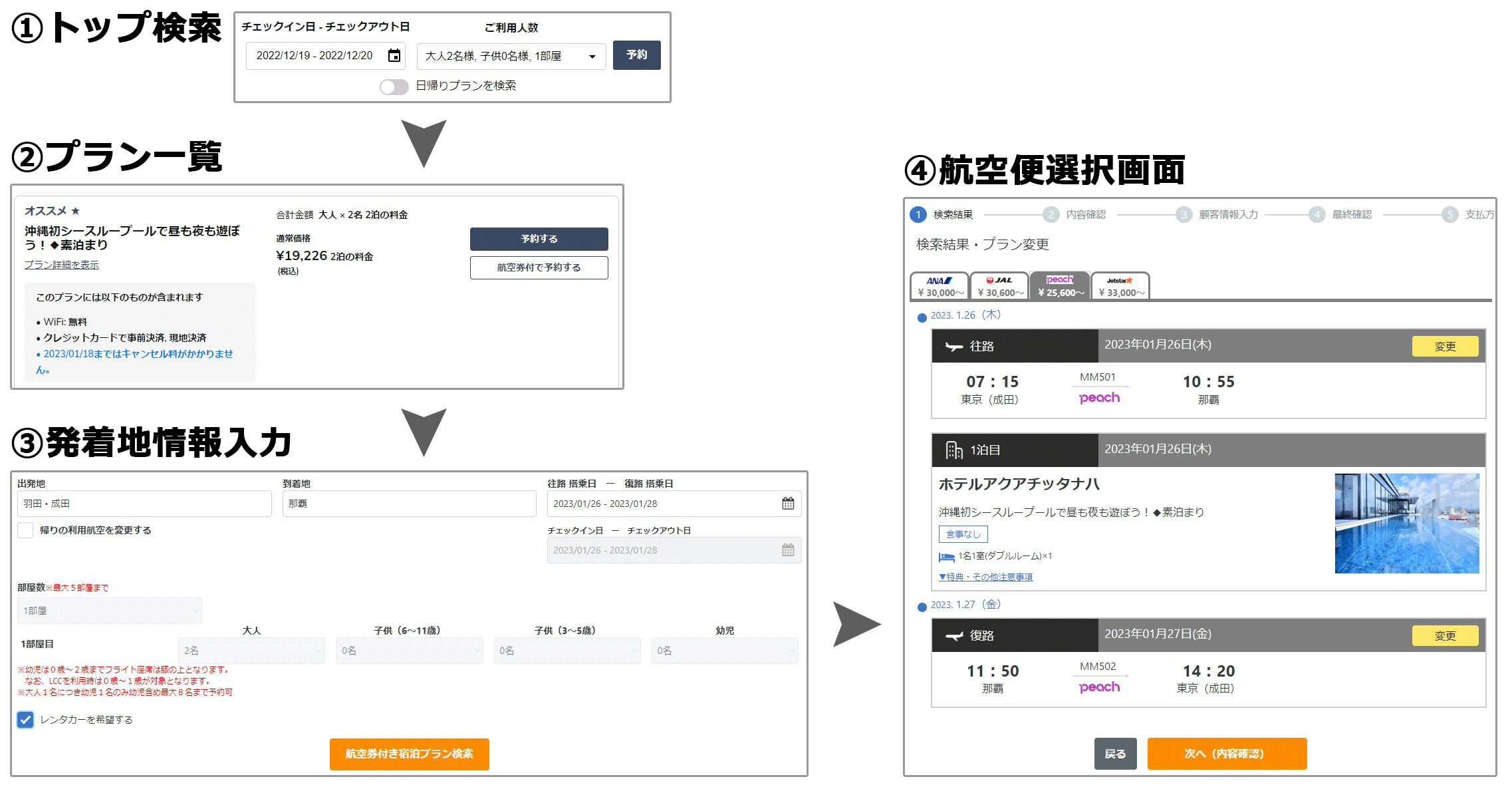Open calendar icon for flight boarding dates
1512x789 pixels.
tap(788, 504)
